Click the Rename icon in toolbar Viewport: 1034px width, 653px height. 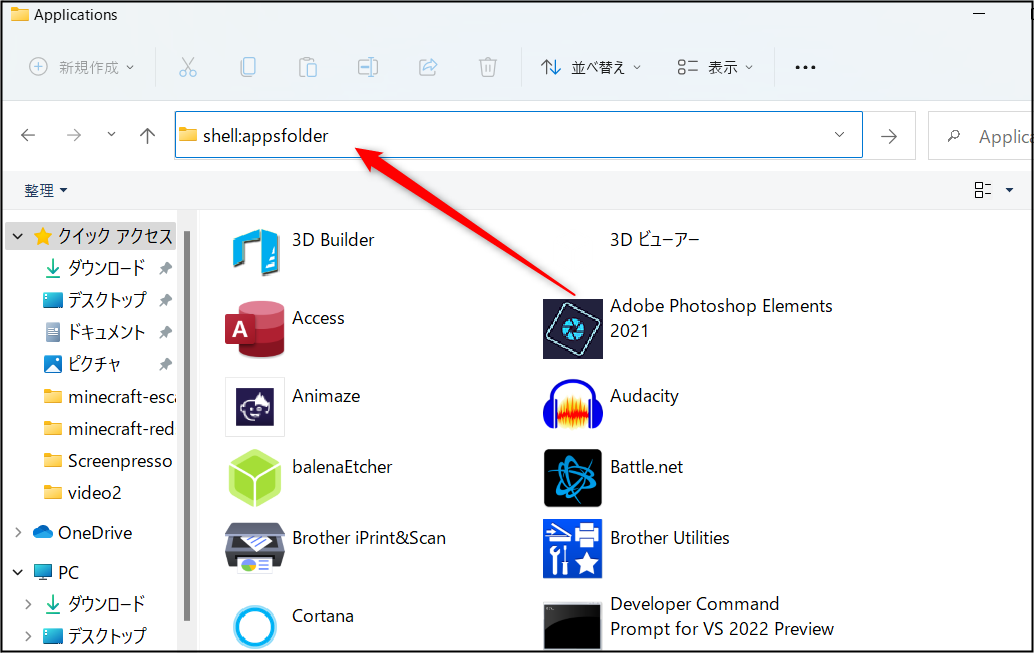pyautogui.click(x=368, y=67)
